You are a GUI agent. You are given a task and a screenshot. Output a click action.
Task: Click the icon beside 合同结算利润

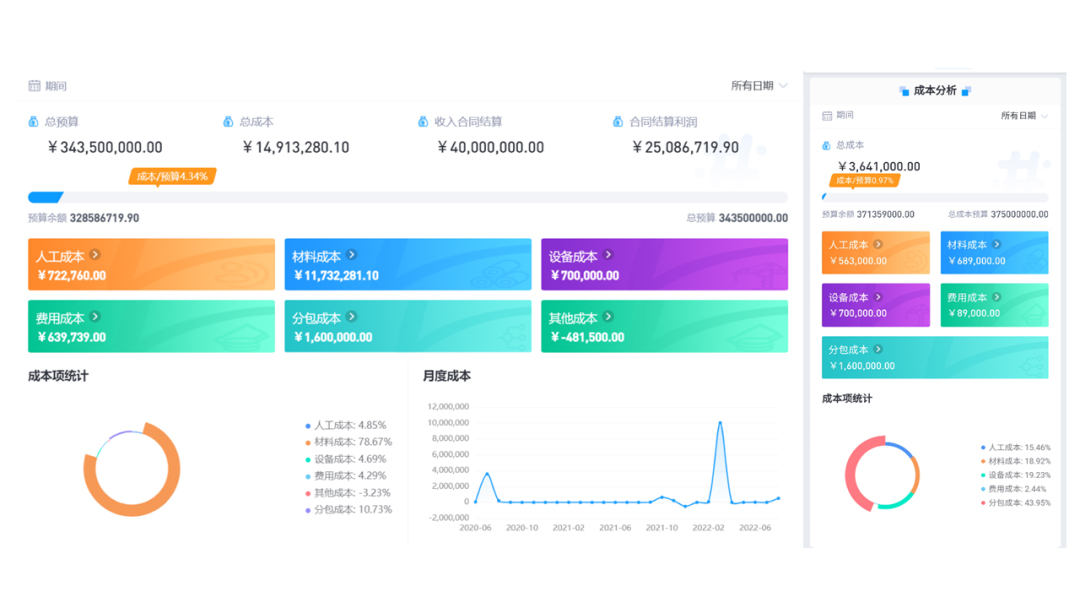[x=618, y=122]
